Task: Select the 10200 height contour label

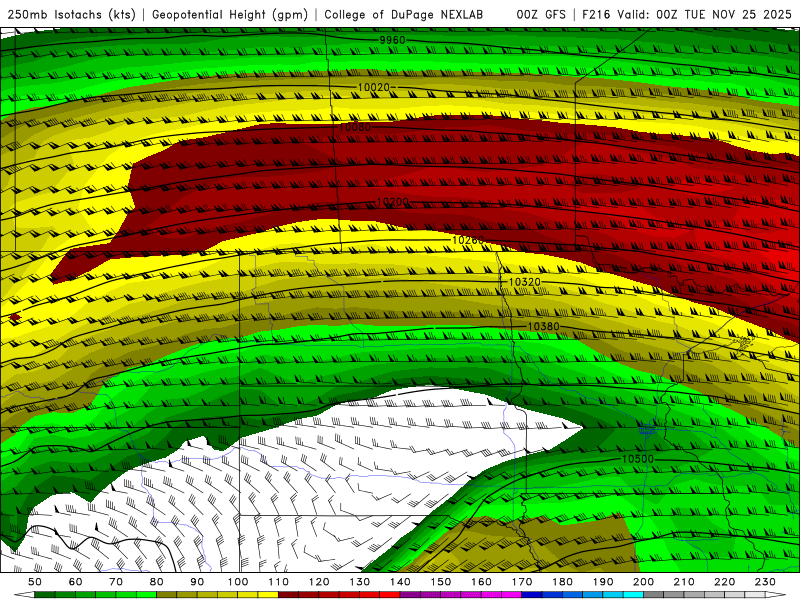Action: point(393,202)
